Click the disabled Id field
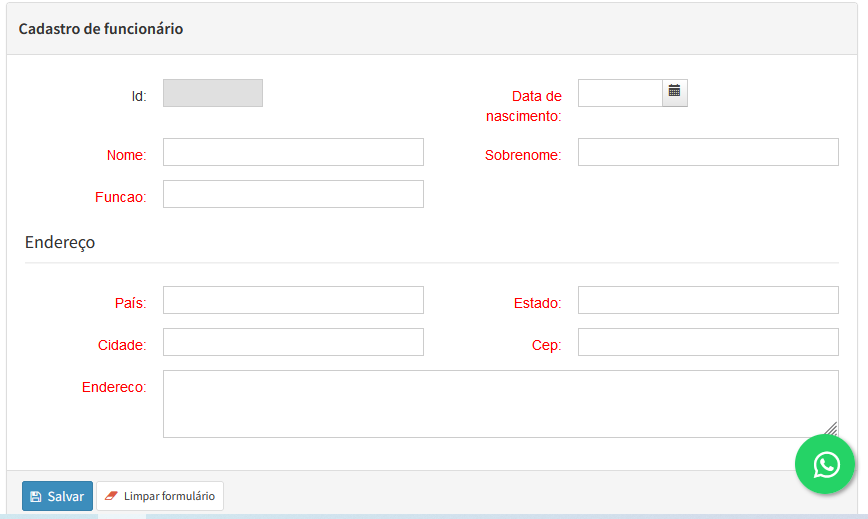Image resolution: width=868 pixels, height=519 pixels. pos(213,93)
